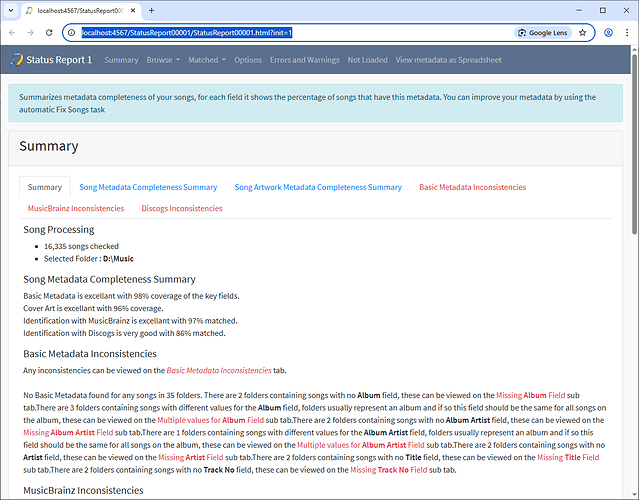Viewport: 639px width, 500px height.
Task: Click the Song Processing heading
Action: 59,229
